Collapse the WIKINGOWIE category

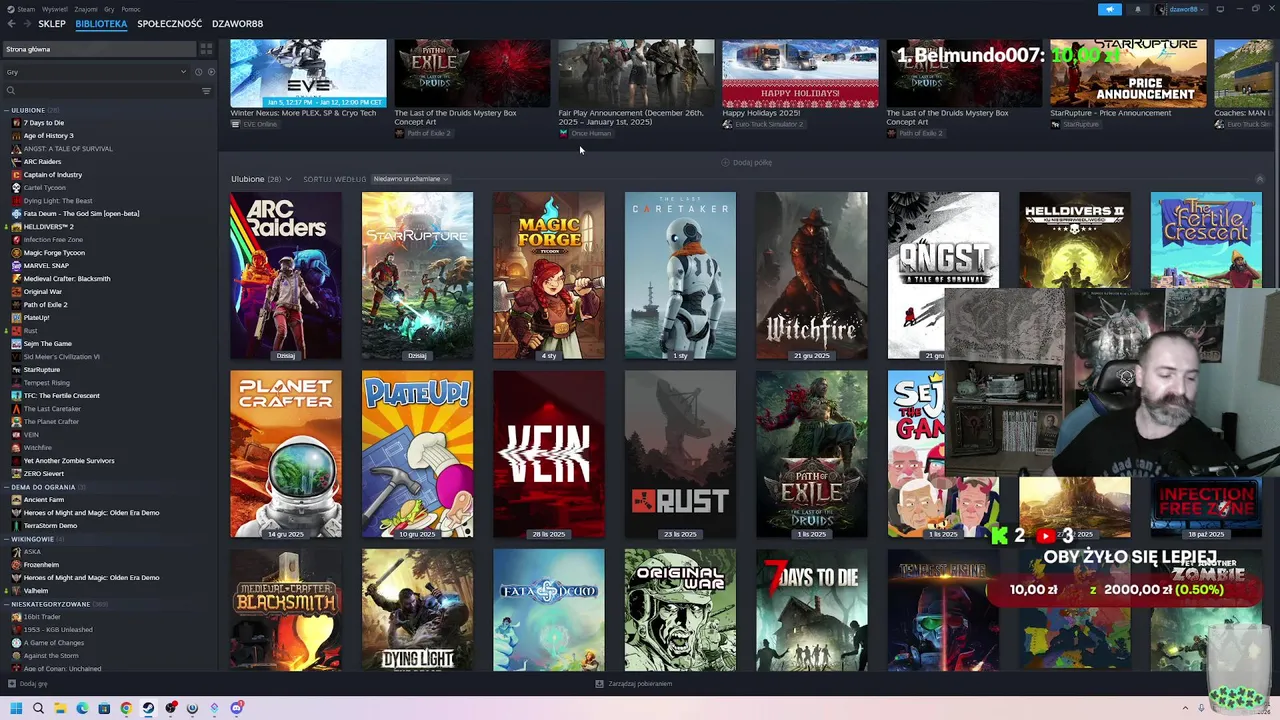point(7,539)
